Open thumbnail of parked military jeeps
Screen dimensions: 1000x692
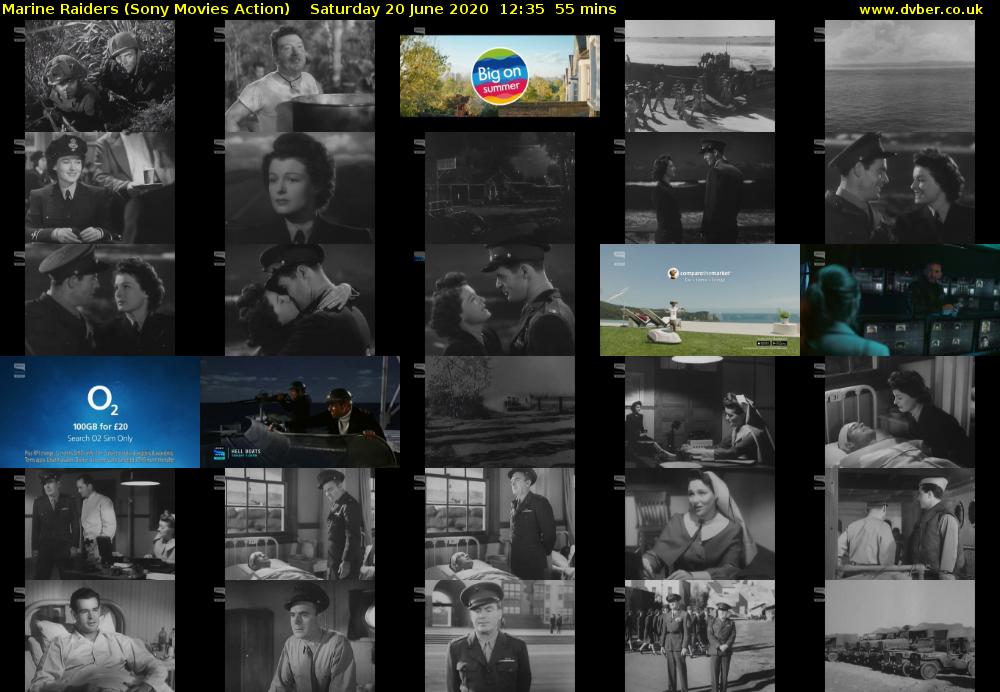point(899,636)
